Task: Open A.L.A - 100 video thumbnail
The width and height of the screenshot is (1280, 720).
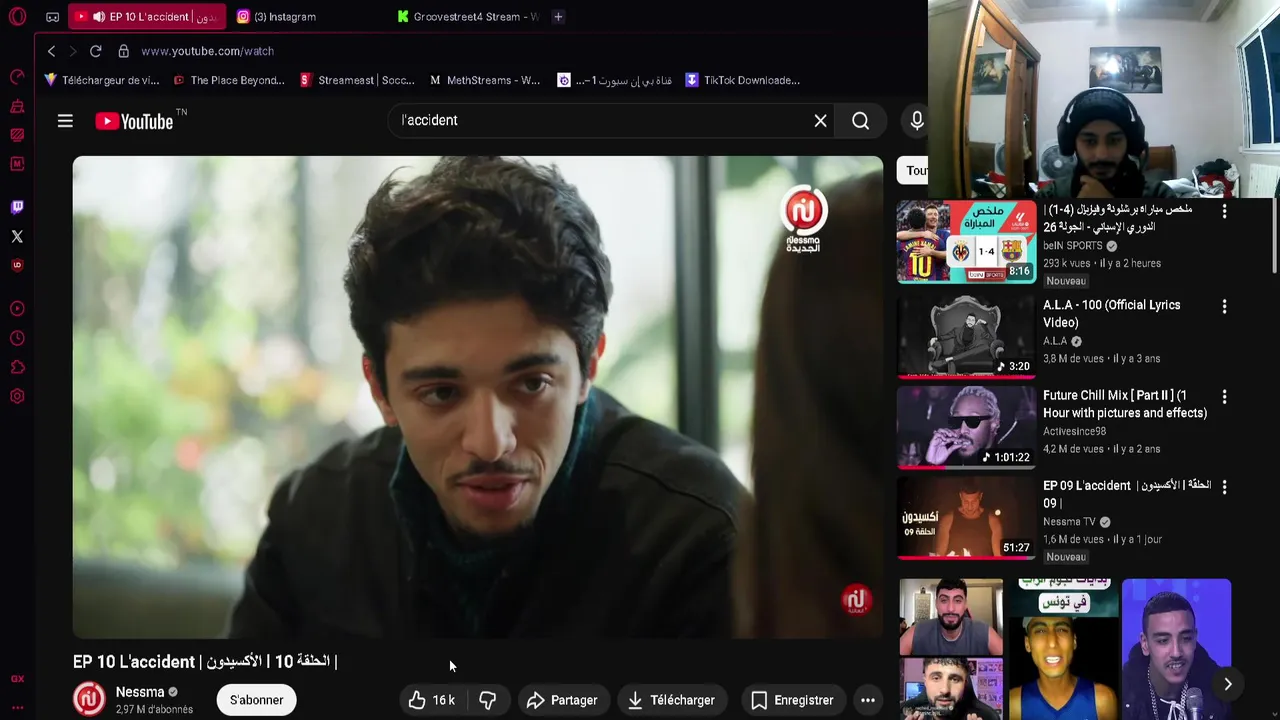Action: (966, 336)
